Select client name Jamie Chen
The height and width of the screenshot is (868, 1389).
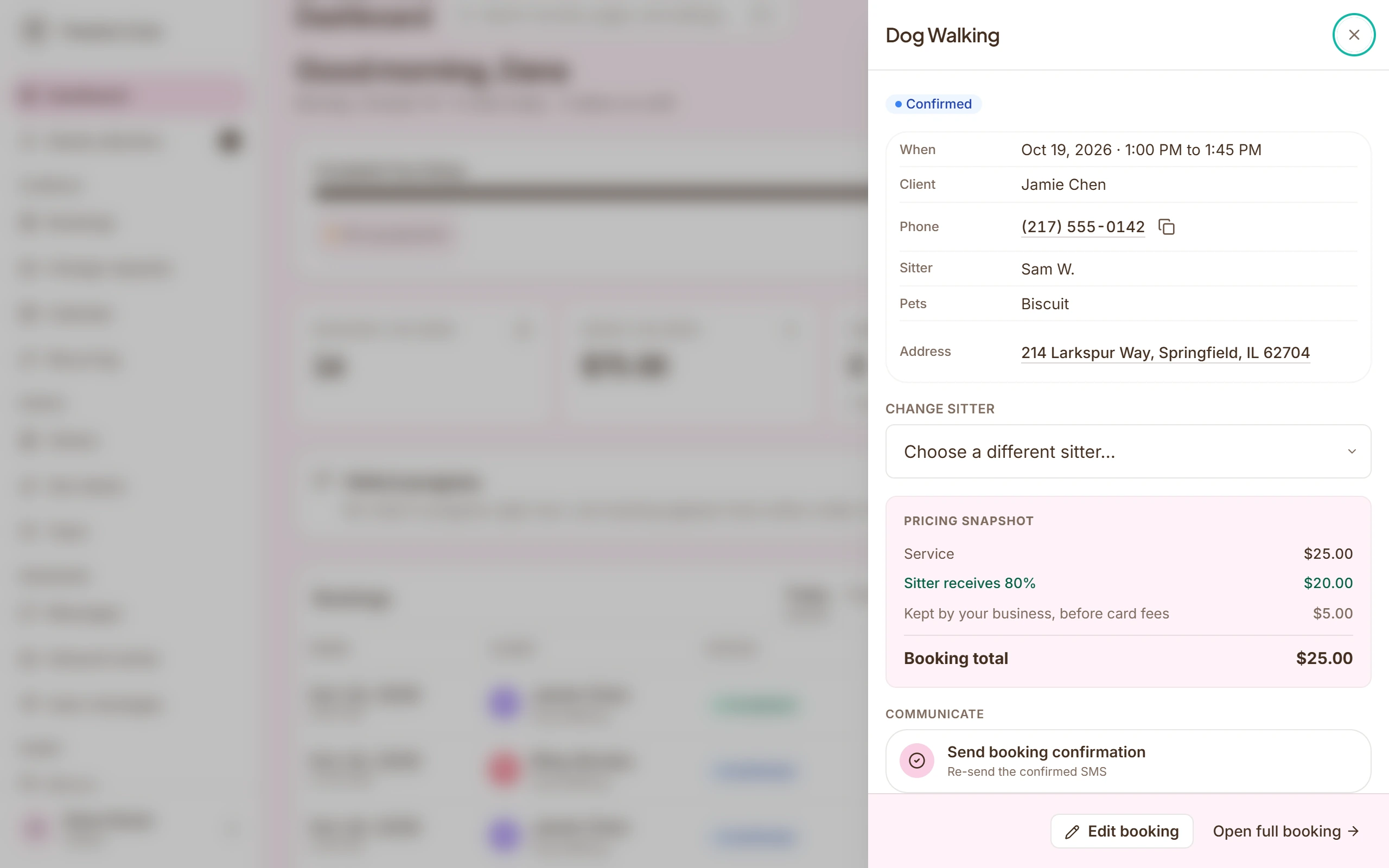click(x=1063, y=184)
